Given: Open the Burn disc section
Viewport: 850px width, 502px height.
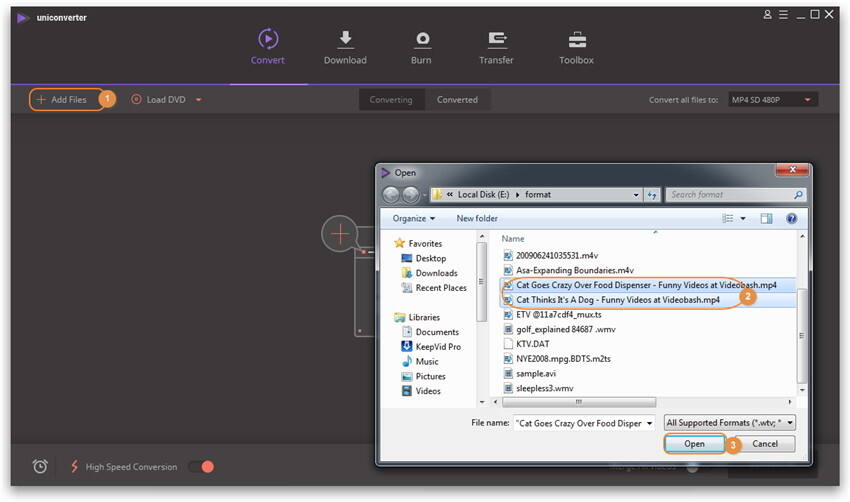Looking at the screenshot, I should [421, 40].
